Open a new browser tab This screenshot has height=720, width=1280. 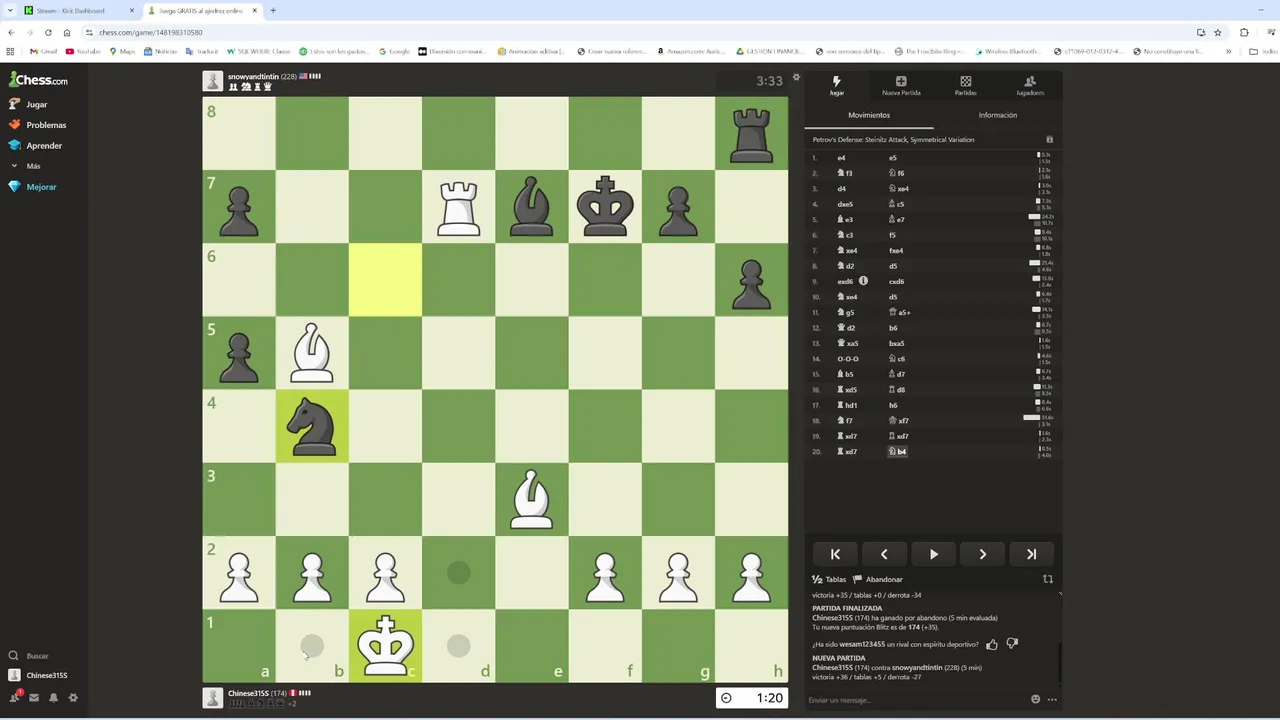(x=273, y=10)
